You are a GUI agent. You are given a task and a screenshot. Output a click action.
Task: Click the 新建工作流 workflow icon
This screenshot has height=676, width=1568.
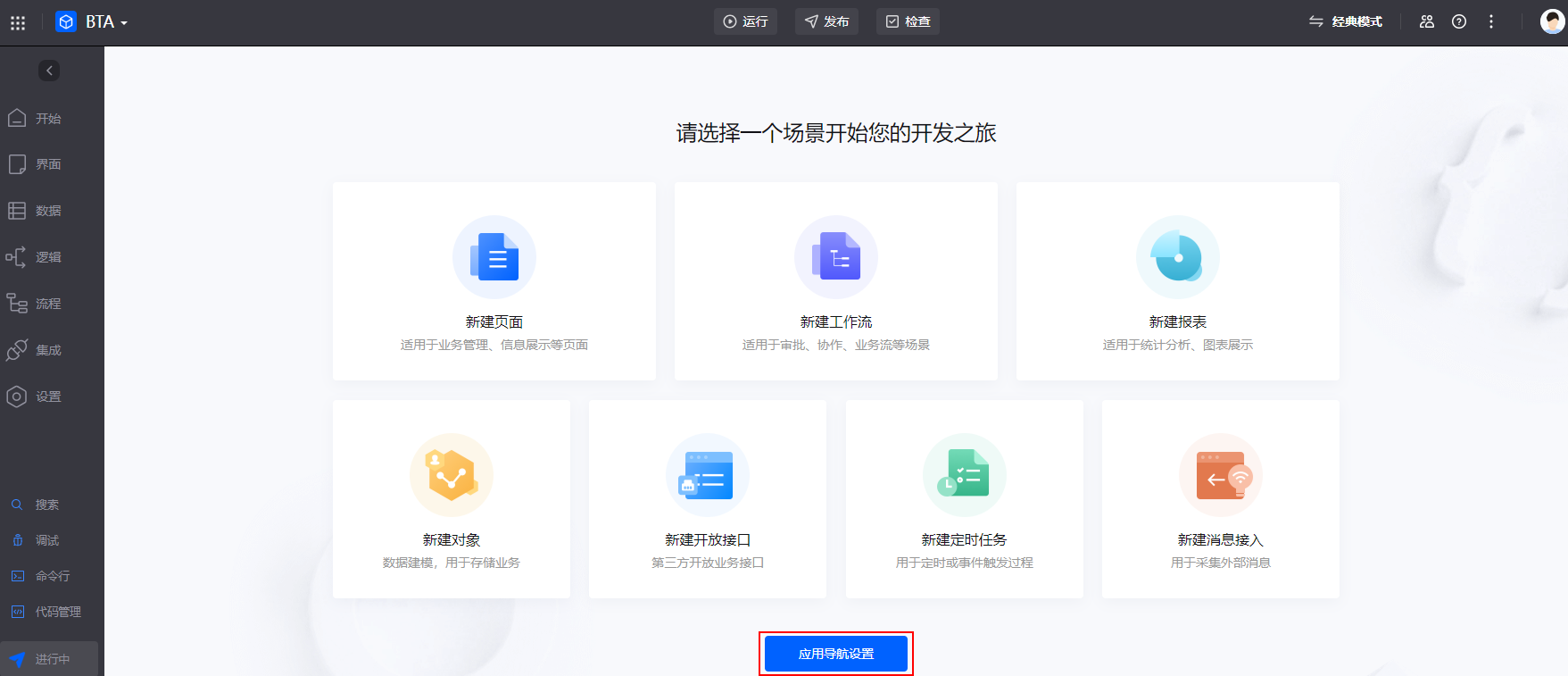click(836, 257)
